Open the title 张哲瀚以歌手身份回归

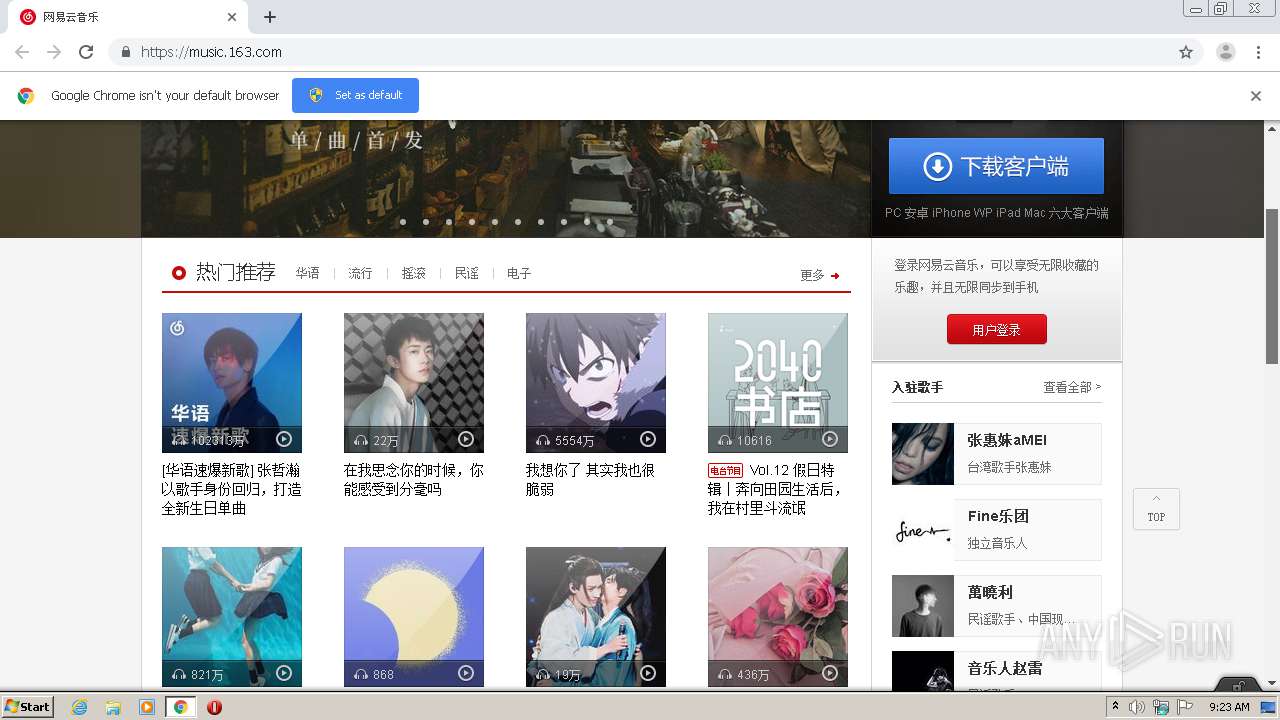point(232,489)
